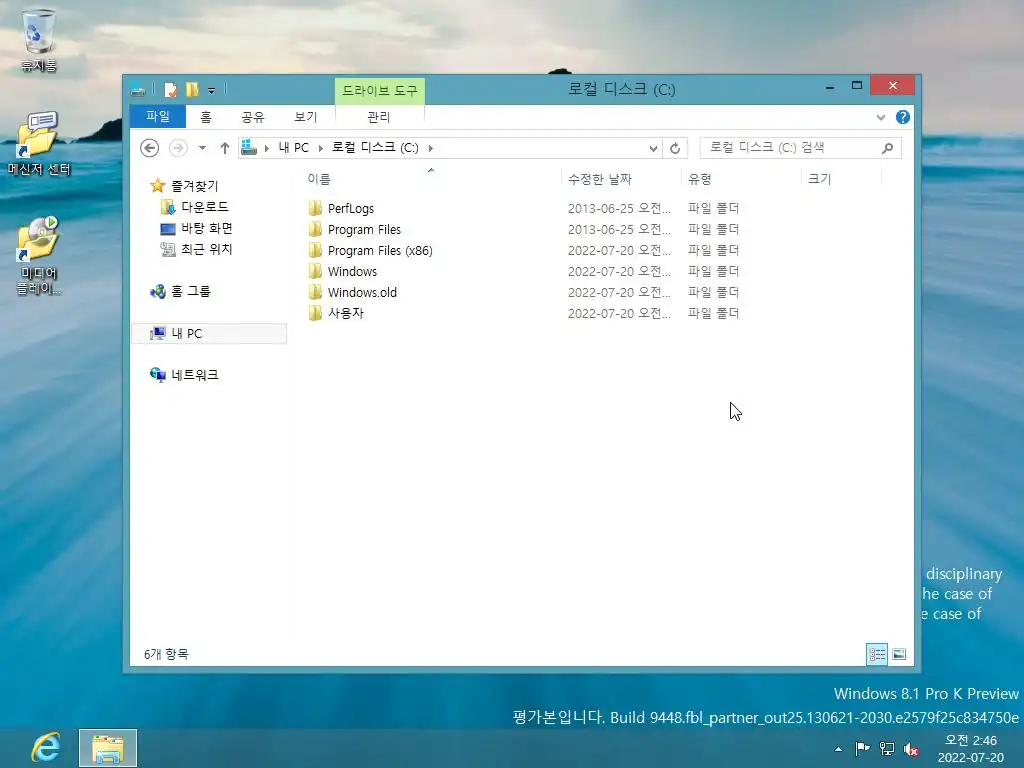Screen dimensions: 1024x768
Task: Click the New Folder icon in quick access toolbar
Action: coord(192,89)
